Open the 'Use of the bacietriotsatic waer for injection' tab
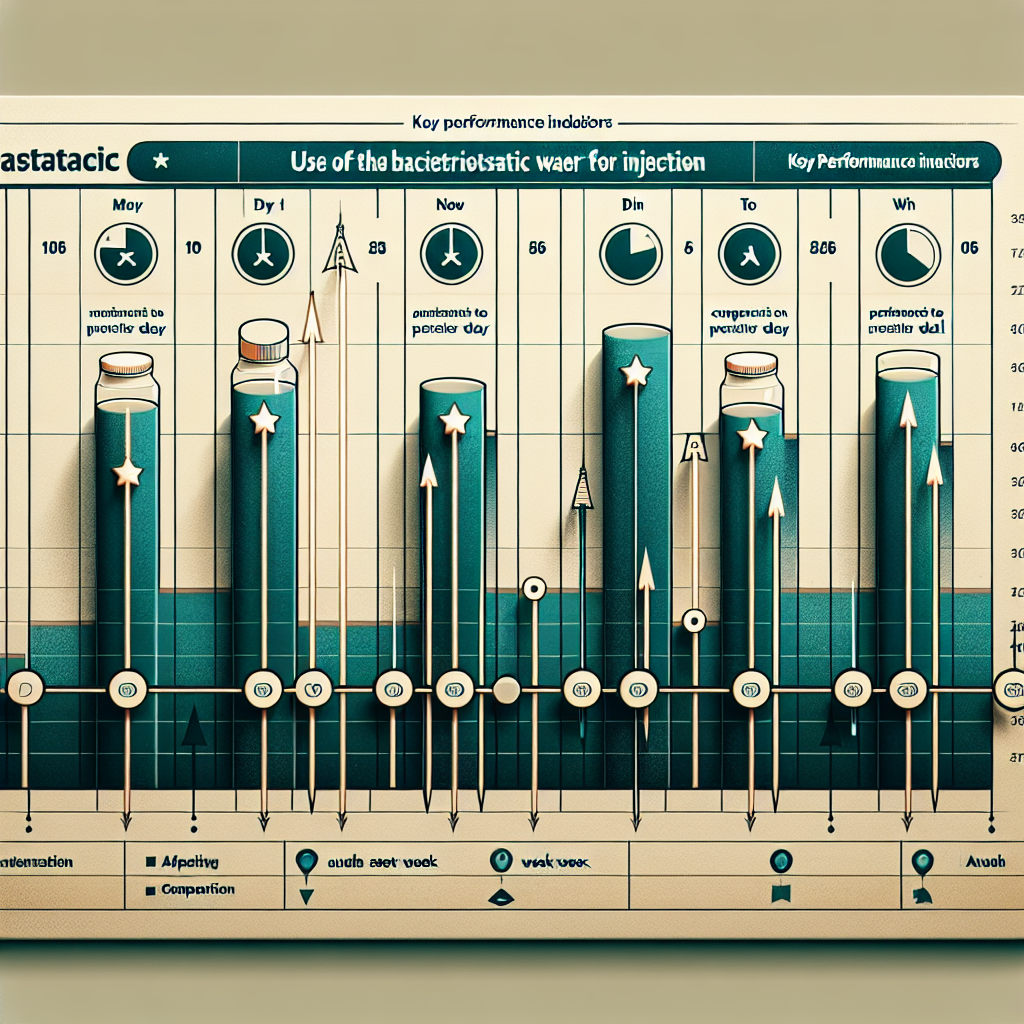This screenshot has height=1024, width=1024. [496, 161]
